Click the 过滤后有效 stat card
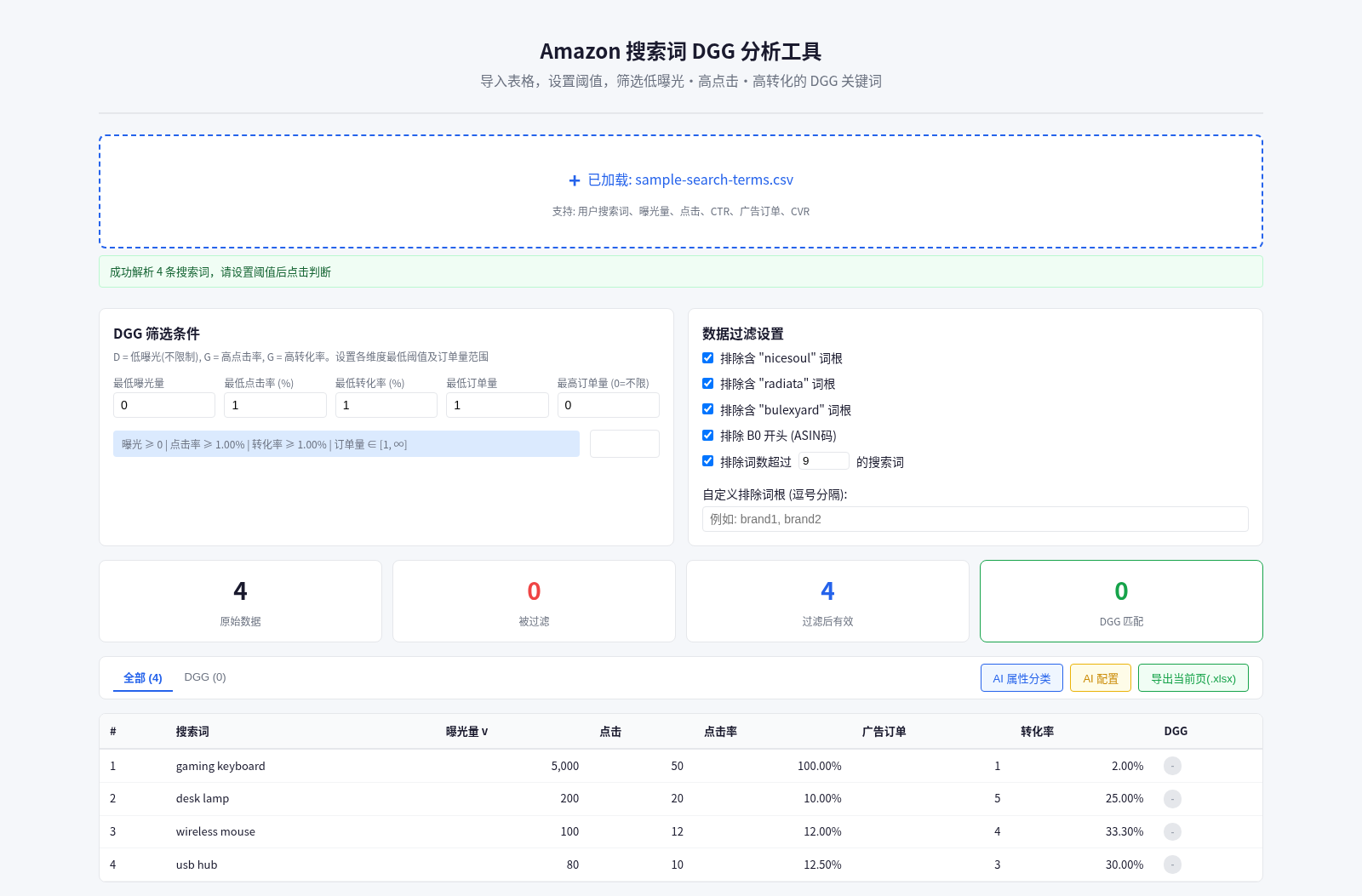Image resolution: width=1362 pixels, height=896 pixels. coord(827,601)
